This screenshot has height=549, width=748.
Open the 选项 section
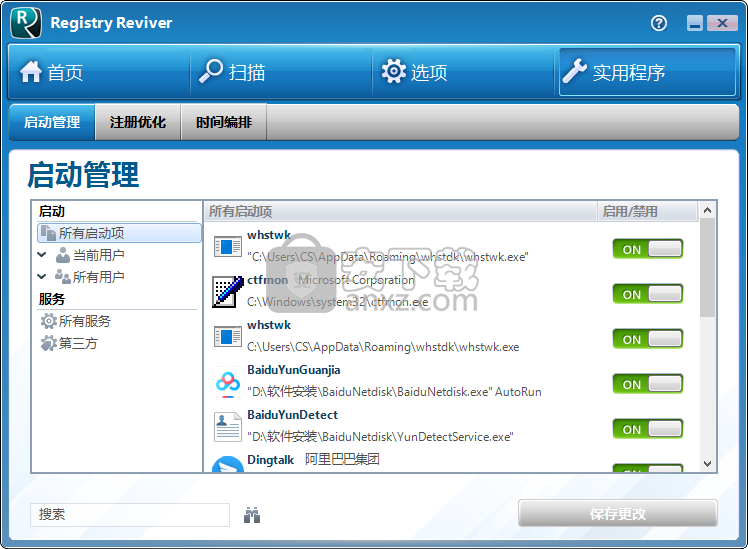click(x=463, y=72)
